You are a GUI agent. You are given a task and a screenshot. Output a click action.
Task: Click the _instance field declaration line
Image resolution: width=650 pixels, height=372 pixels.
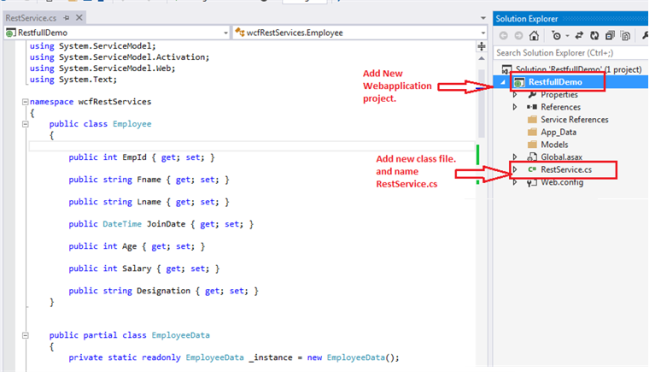click(234, 357)
